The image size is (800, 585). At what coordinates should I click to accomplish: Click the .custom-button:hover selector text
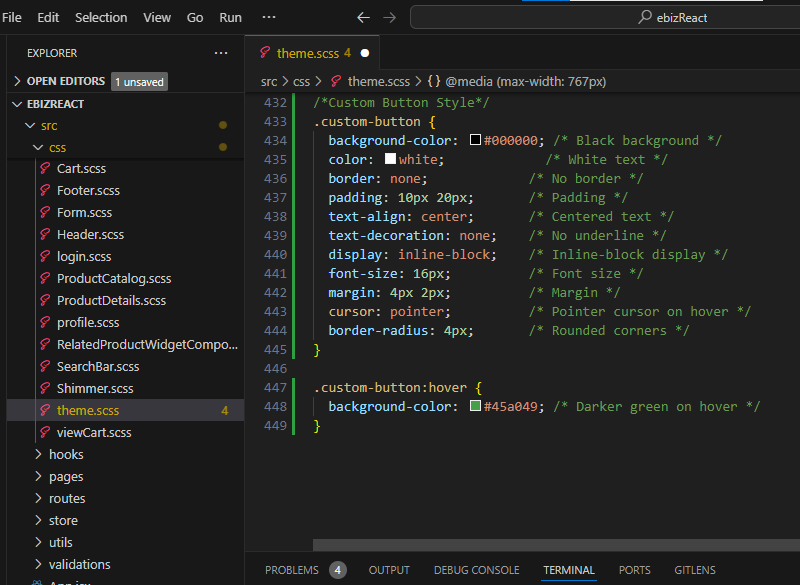[x=390, y=388]
